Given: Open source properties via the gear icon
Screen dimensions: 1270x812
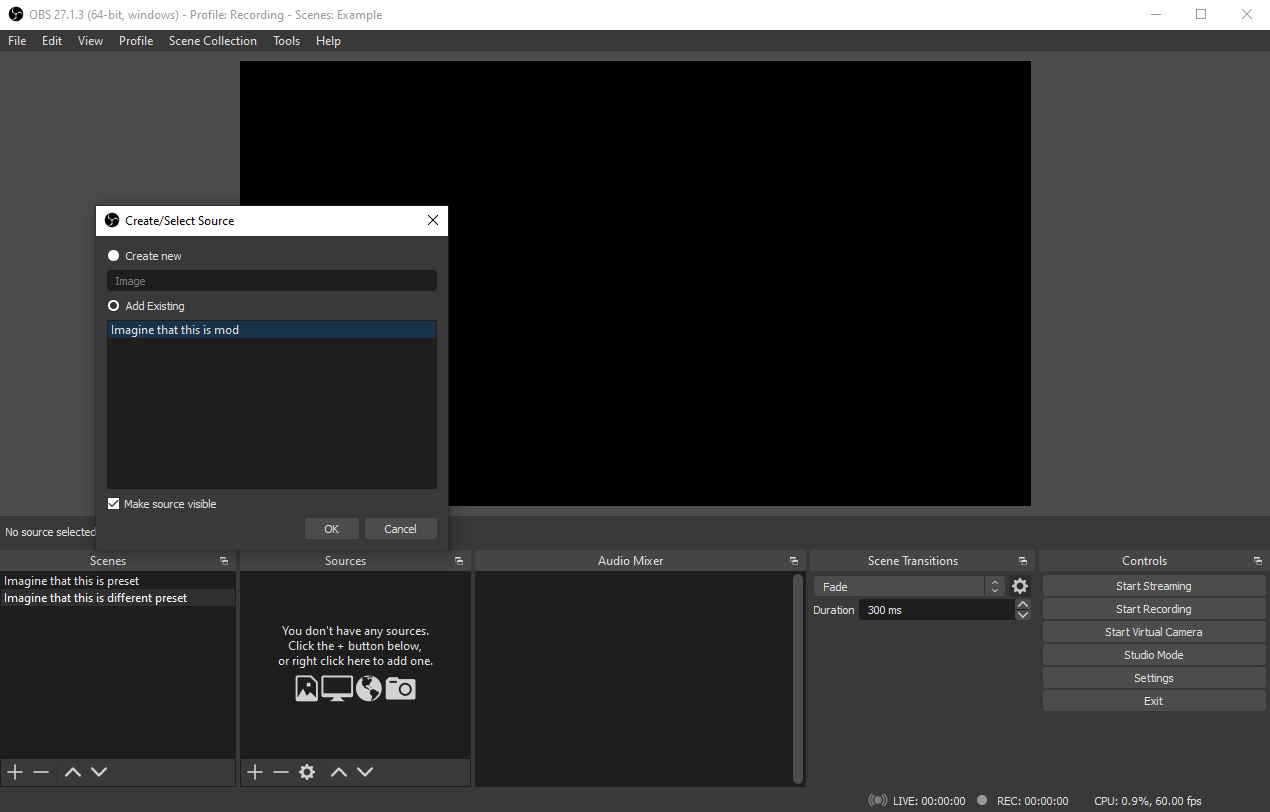Looking at the screenshot, I should (x=306, y=771).
